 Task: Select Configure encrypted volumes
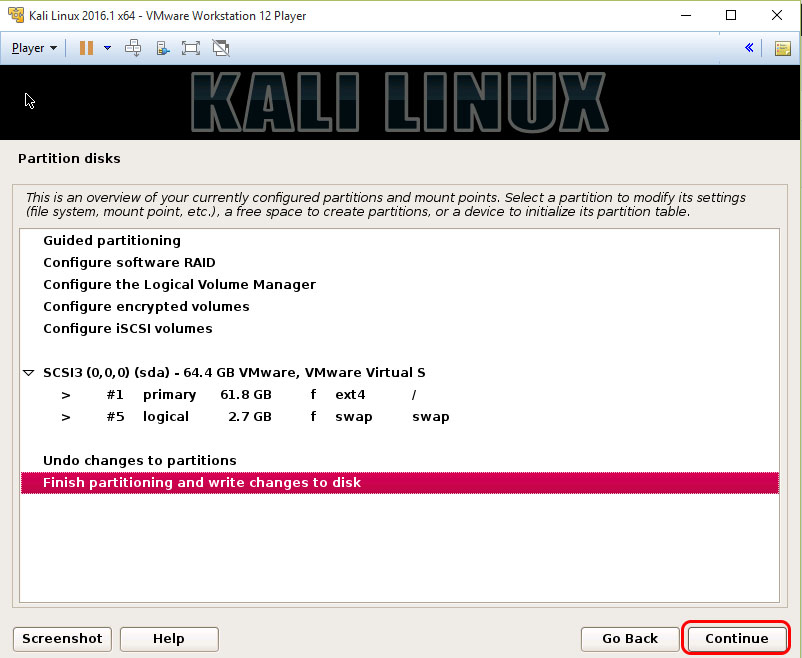coord(399,306)
